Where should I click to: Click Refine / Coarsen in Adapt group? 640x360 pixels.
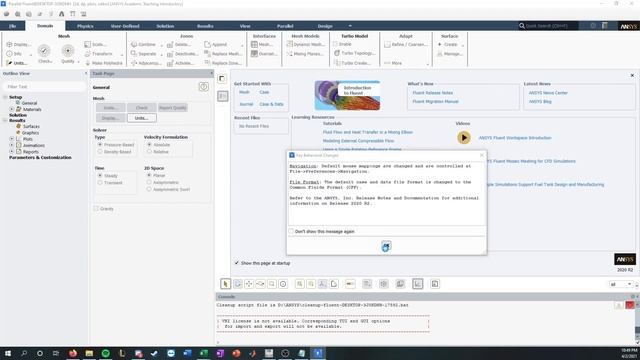pyautogui.click(x=406, y=44)
